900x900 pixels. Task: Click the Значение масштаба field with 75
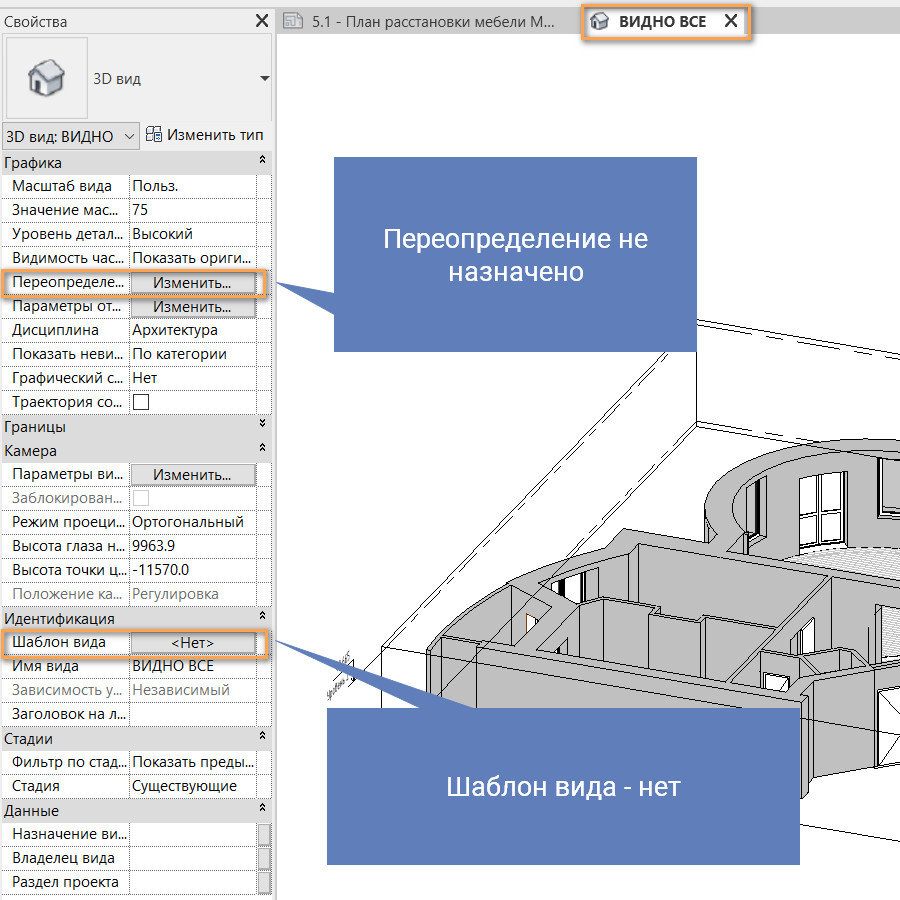(x=193, y=210)
